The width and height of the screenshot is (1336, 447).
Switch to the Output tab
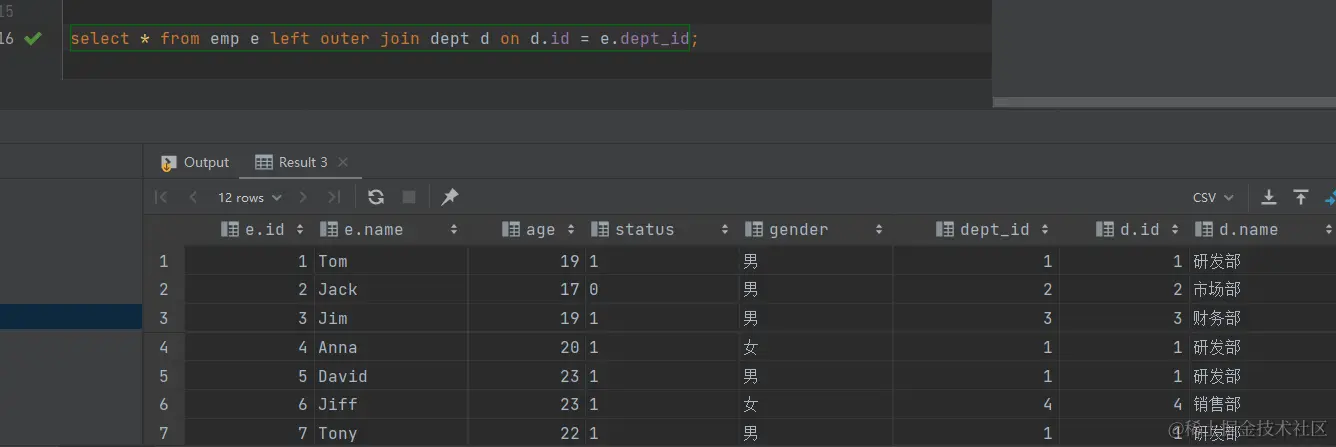pos(195,162)
